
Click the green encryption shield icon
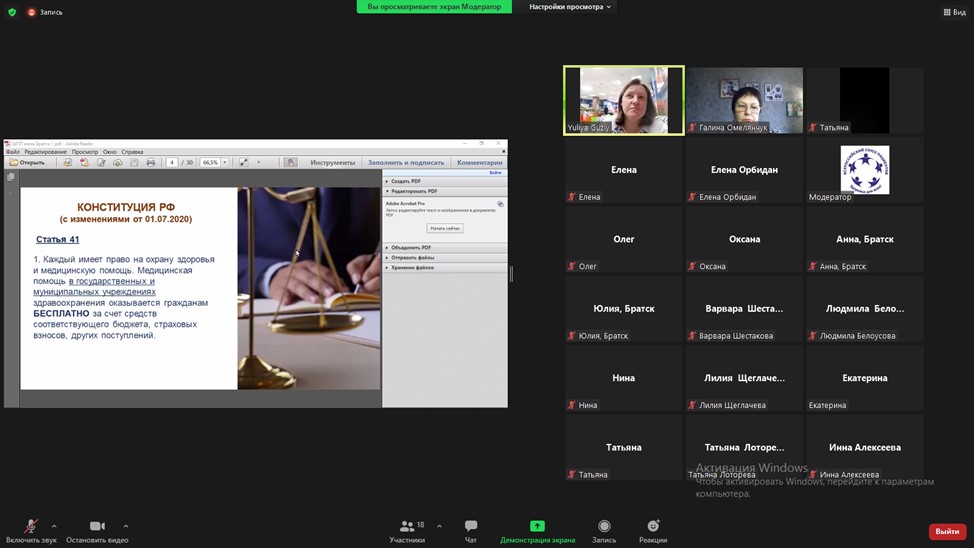coord(12,12)
